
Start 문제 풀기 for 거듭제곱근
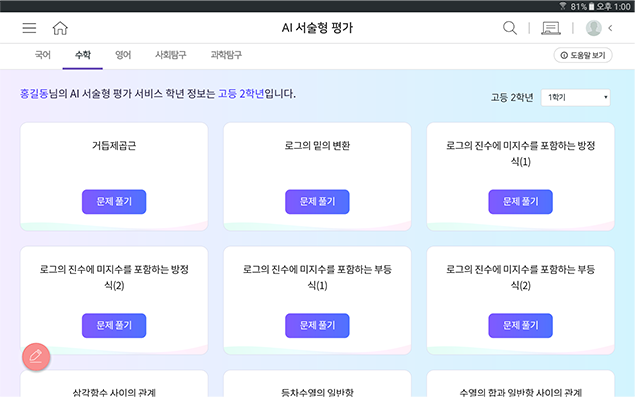(x=114, y=202)
